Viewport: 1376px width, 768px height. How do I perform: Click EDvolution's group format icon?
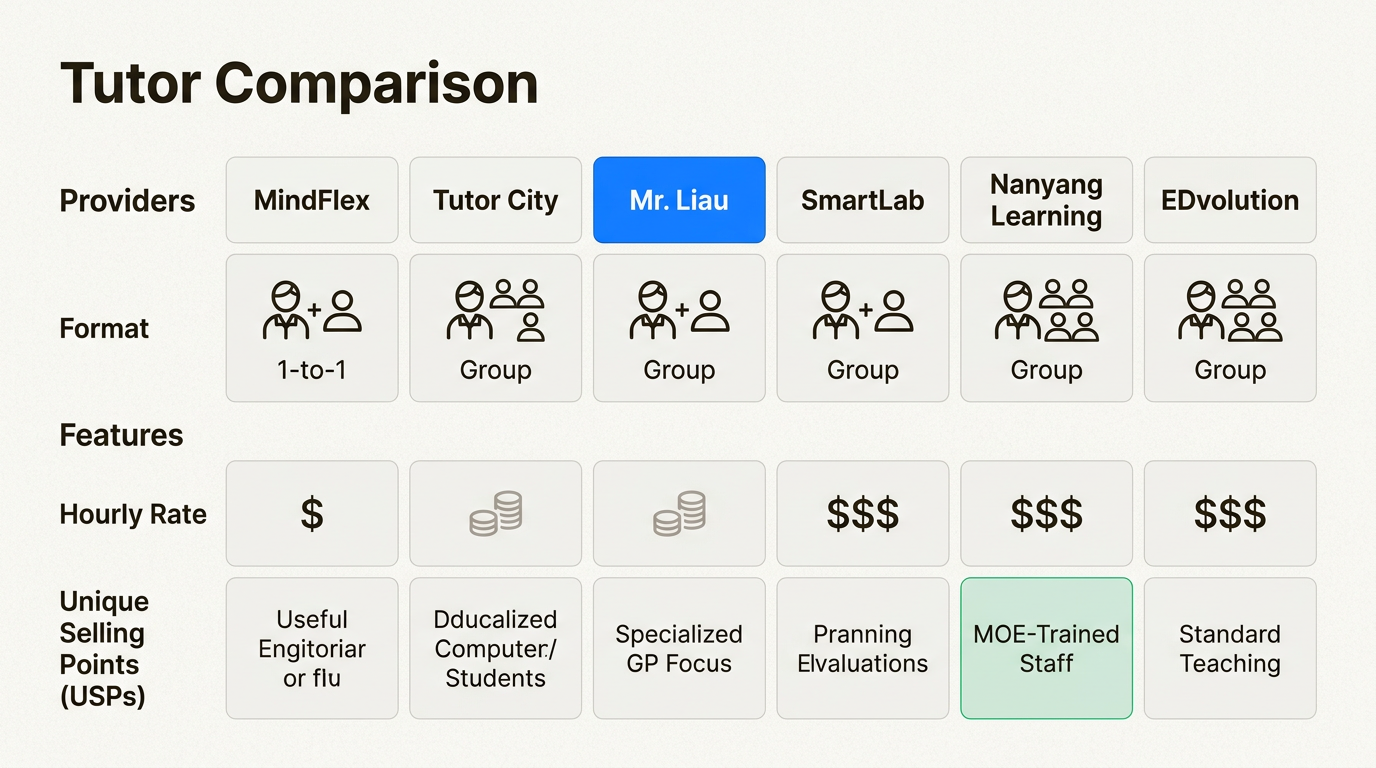tap(1230, 310)
